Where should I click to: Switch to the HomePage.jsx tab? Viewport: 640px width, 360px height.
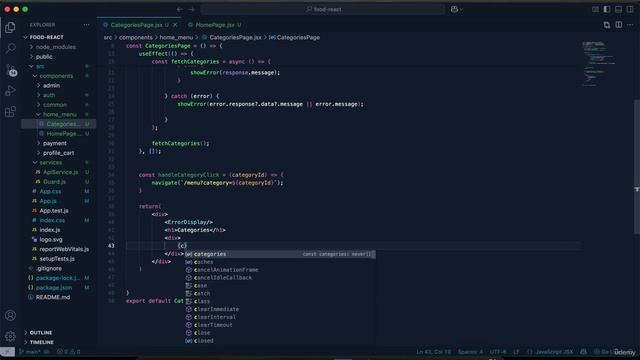[x=215, y=25]
